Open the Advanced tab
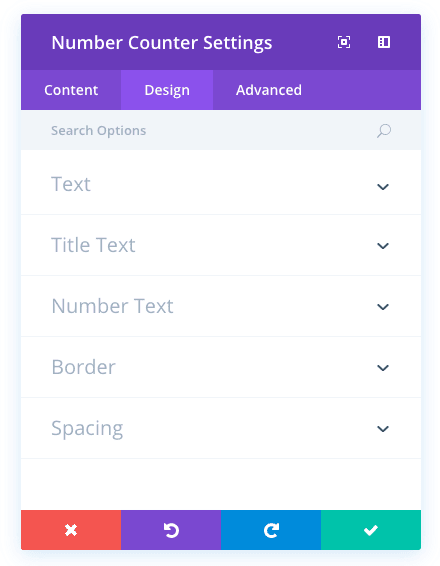Viewport: 440px width, 566px height. coord(269,90)
